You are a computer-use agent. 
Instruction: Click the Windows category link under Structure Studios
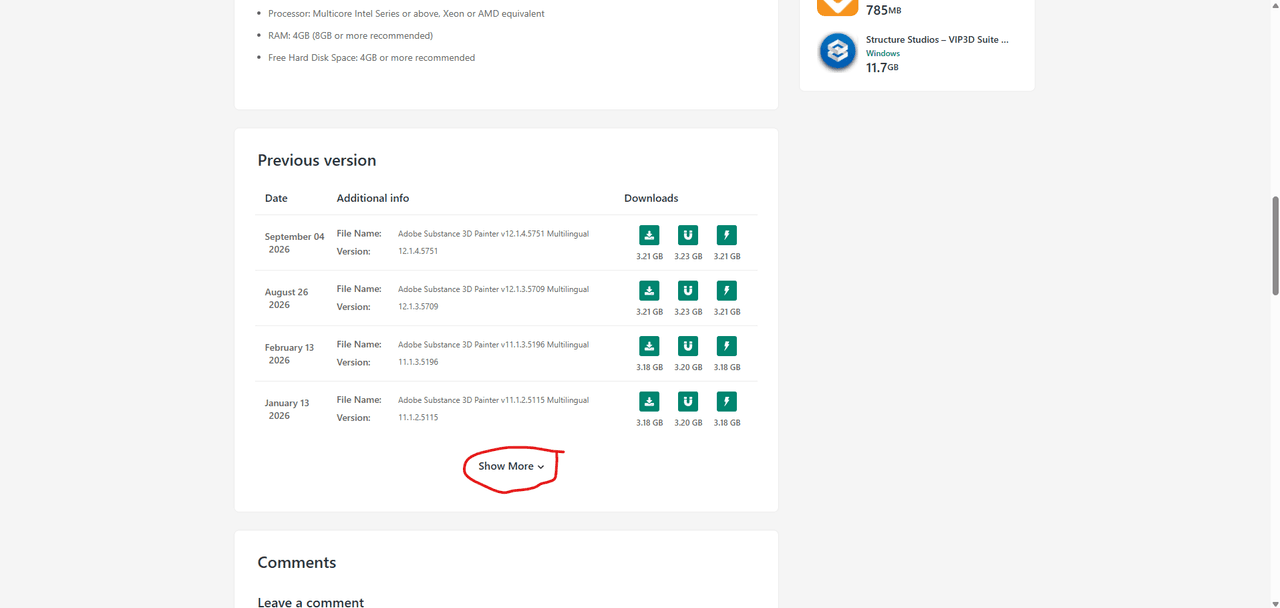click(883, 53)
